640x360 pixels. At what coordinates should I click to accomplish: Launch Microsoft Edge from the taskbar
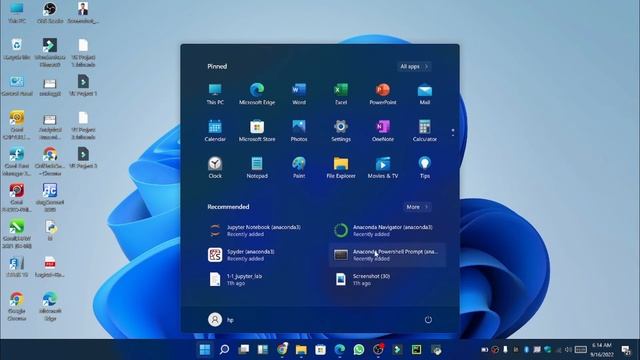point(340,349)
